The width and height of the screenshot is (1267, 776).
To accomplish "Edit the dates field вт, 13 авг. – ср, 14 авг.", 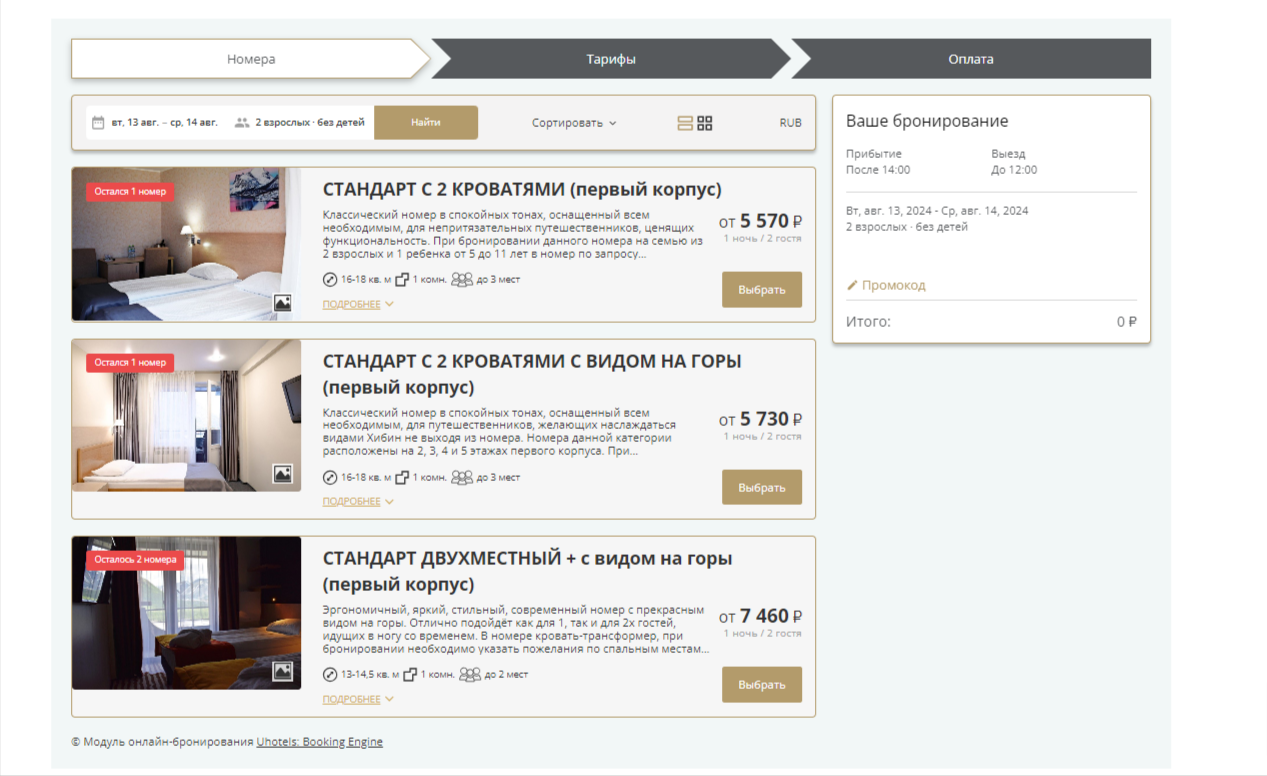I will click(164, 123).
